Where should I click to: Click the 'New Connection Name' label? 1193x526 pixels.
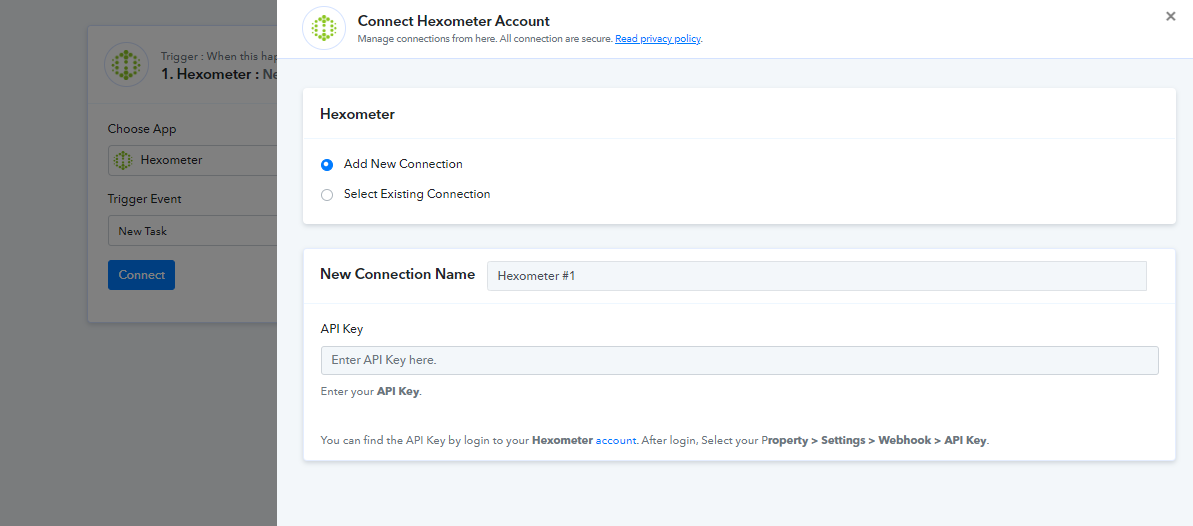point(397,274)
